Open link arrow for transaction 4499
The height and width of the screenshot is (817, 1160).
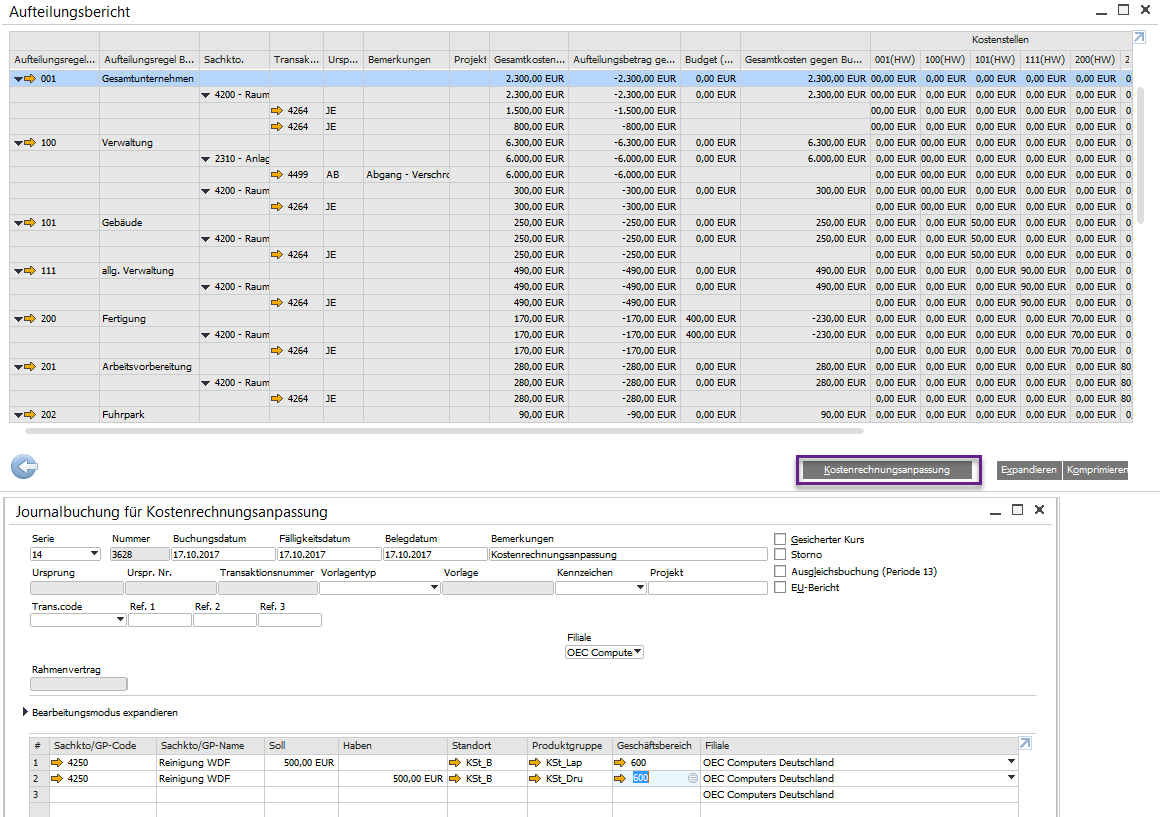pos(277,175)
